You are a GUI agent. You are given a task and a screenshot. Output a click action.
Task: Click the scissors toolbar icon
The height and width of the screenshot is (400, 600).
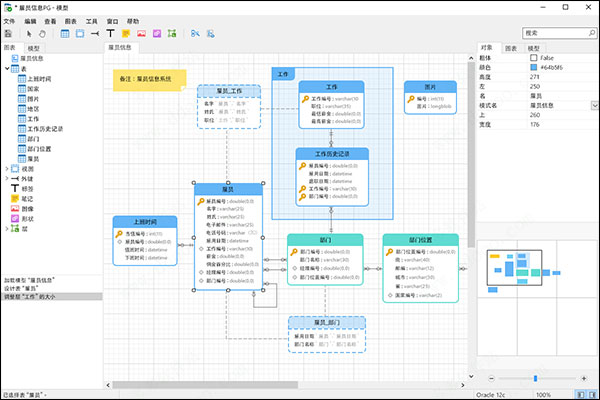[x=195, y=34]
